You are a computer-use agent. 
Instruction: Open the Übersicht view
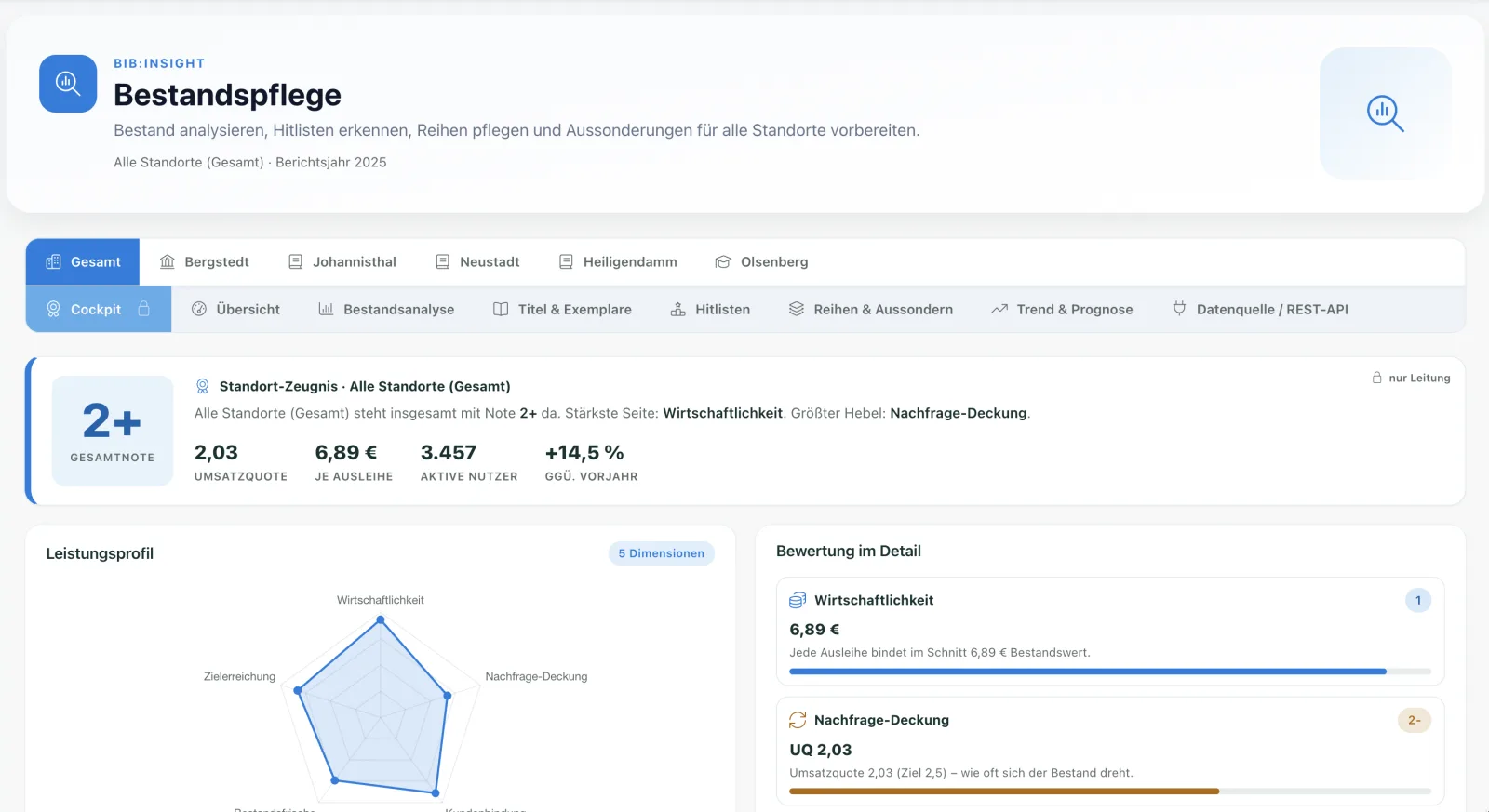pos(235,310)
